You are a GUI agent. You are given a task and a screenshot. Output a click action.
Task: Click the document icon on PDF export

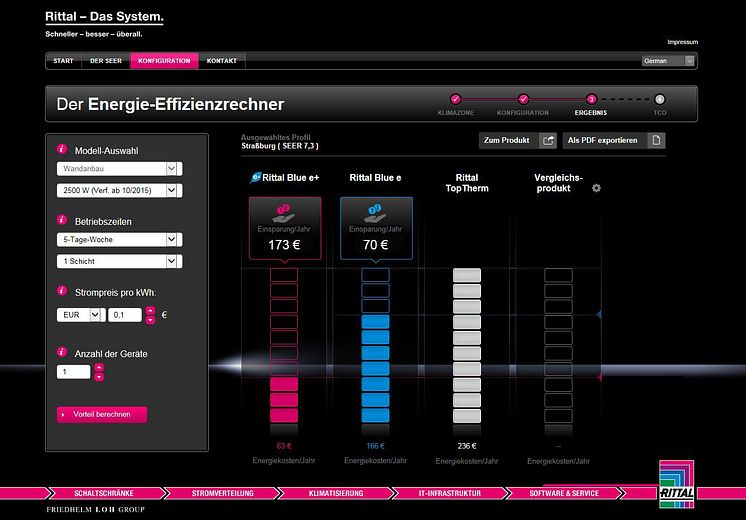pos(656,140)
